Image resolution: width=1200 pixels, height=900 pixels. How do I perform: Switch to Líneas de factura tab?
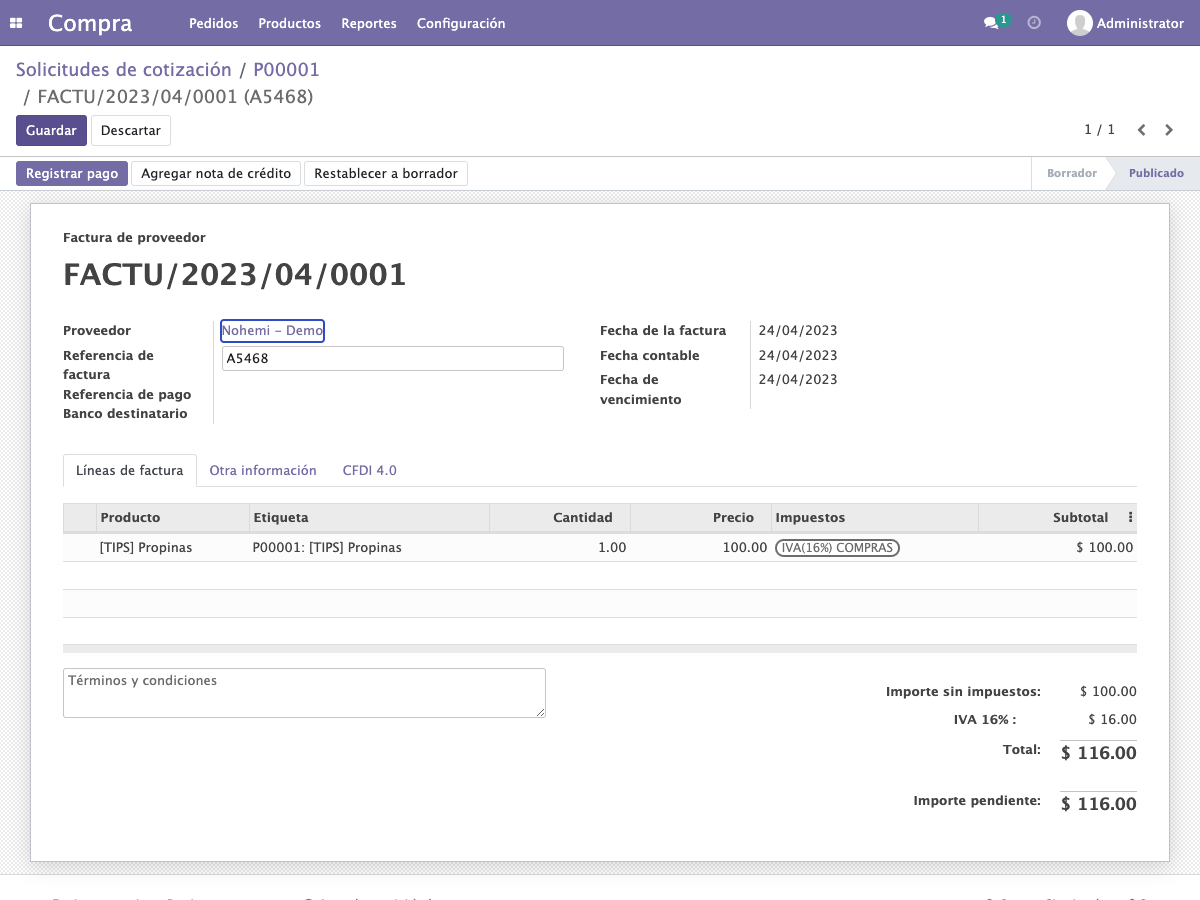click(x=130, y=471)
